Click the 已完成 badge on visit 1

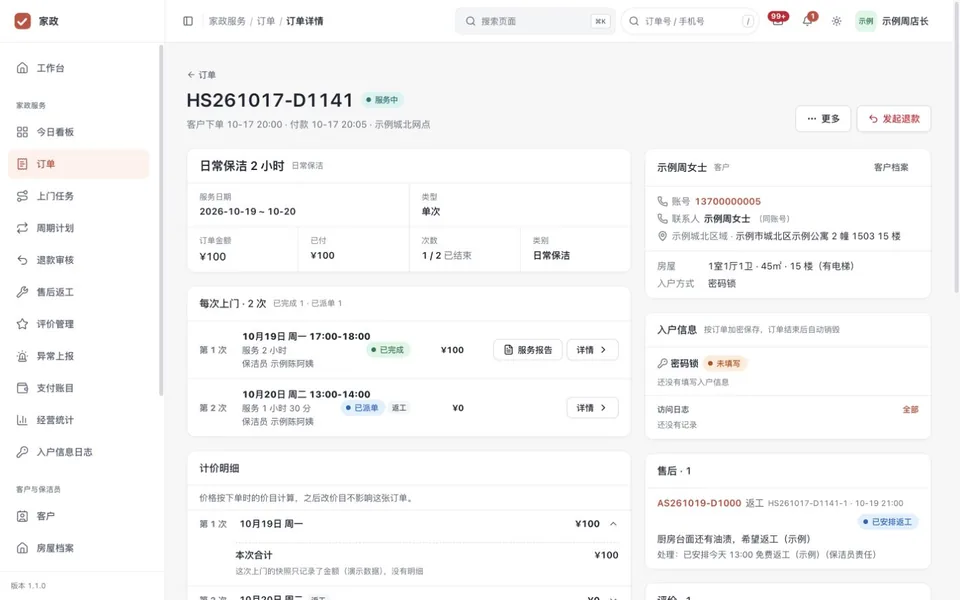coord(388,350)
